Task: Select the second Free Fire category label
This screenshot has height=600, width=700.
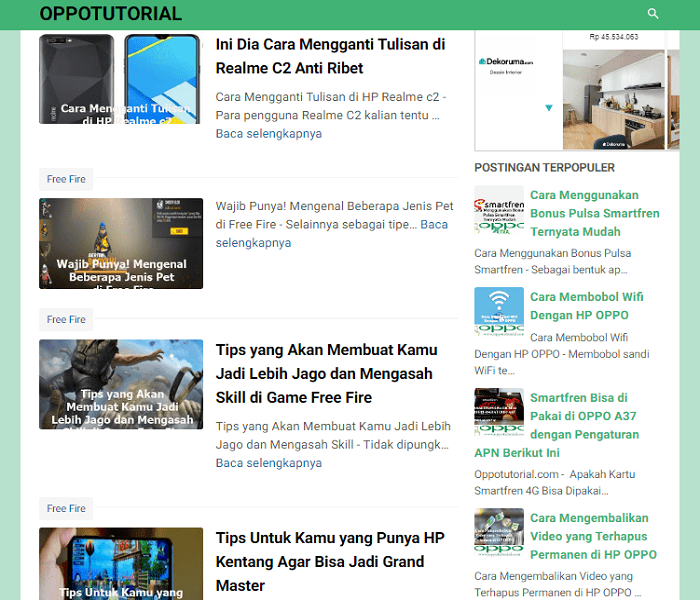Action: pyautogui.click(x=66, y=319)
